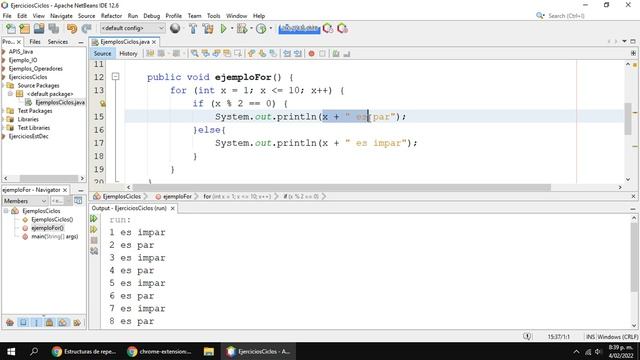Select ejemploFor() in Navigator
The image size is (640, 360).
coord(47,228)
